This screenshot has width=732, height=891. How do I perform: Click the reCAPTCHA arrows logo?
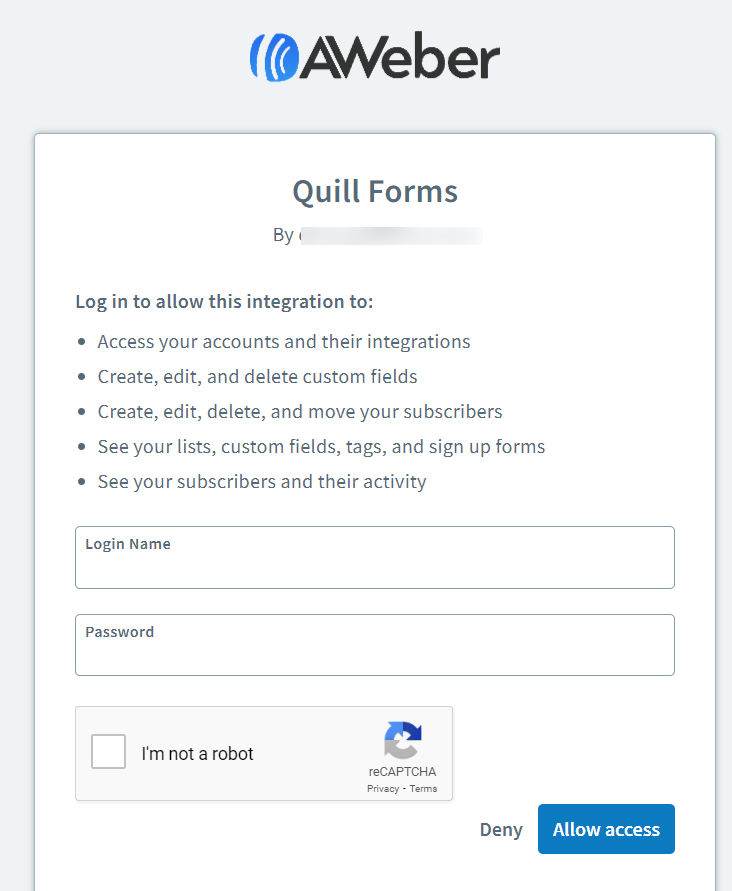tap(403, 740)
